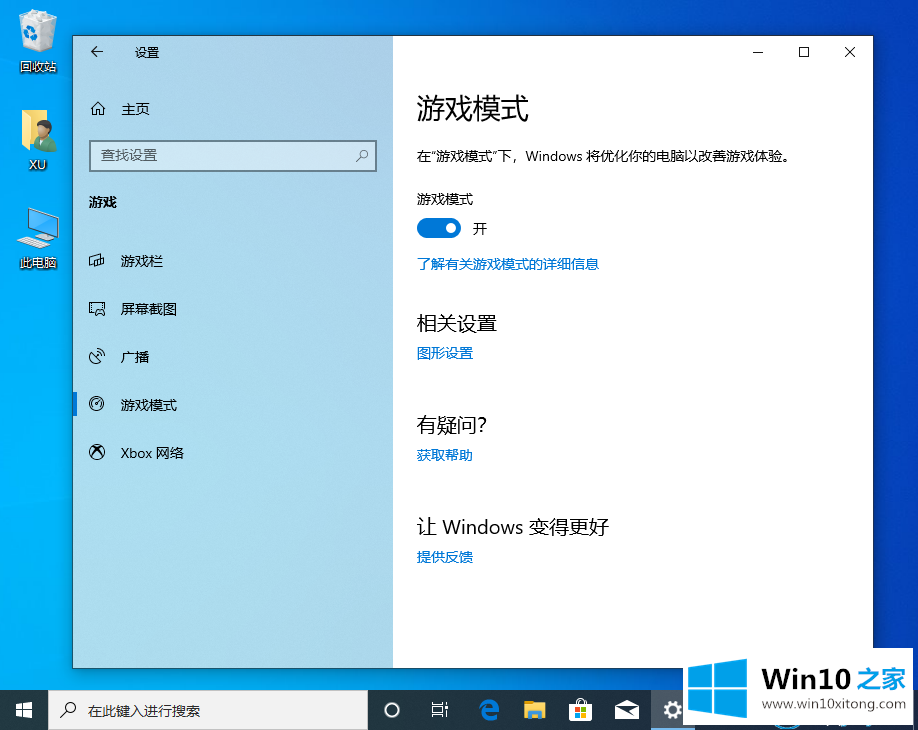This screenshot has width=918, height=730.
Task: Click the Cortana circle taskbar icon
Action: coord(392,710)
